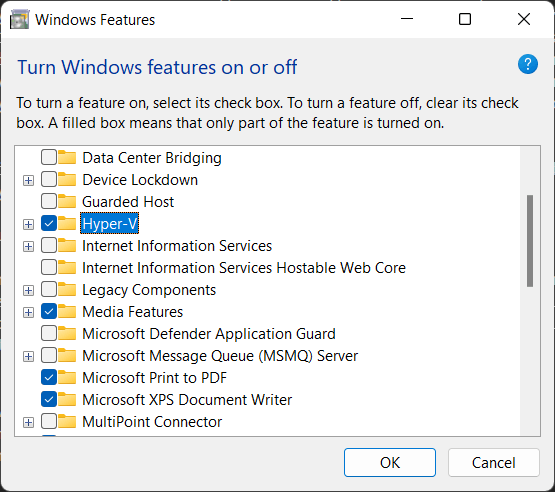Expand the Internet Information Services node
The width and height of the screenshot is (555, 492).
28,246
